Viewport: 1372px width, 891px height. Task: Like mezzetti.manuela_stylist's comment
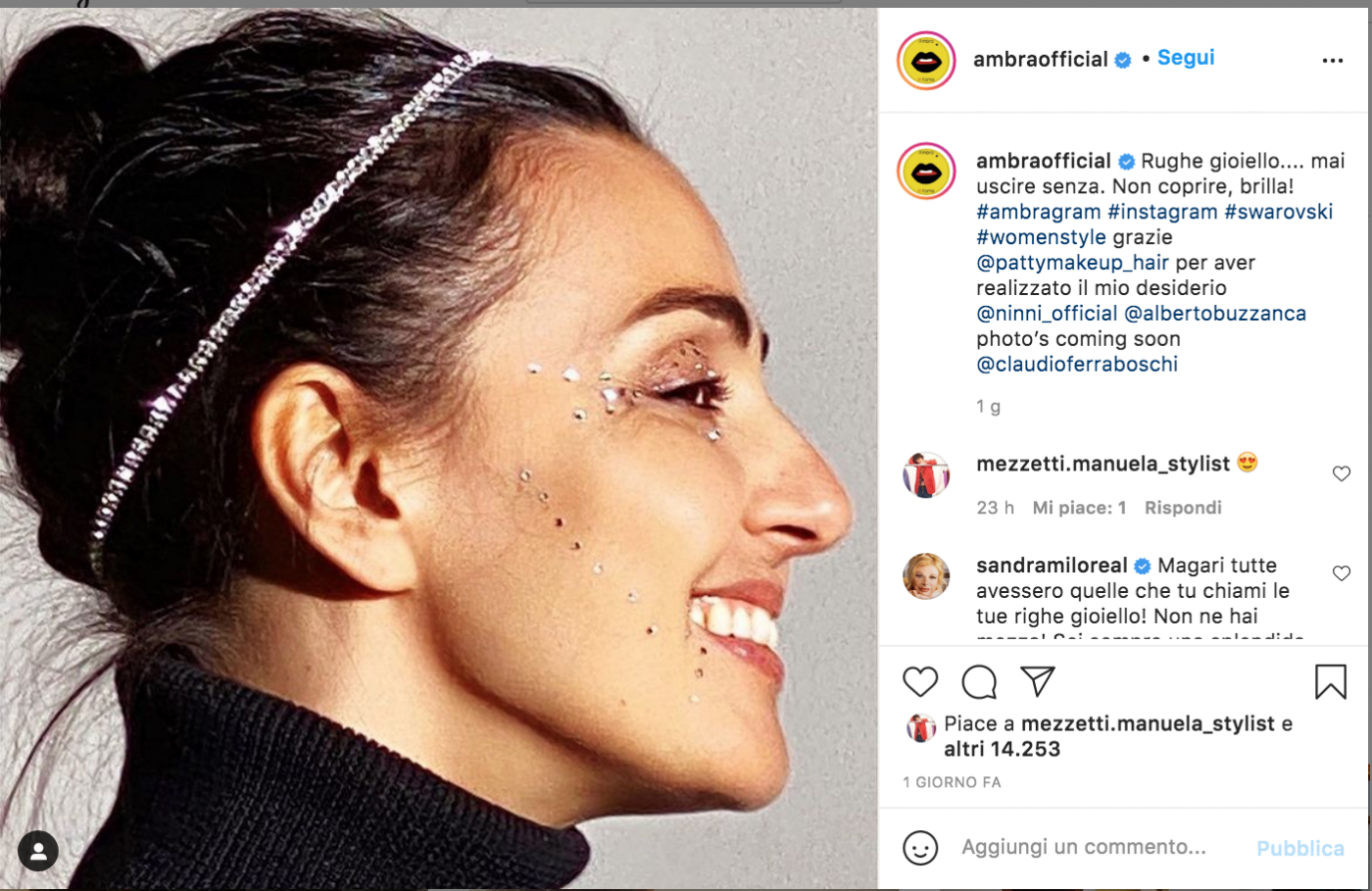[x=1342, y=473]
